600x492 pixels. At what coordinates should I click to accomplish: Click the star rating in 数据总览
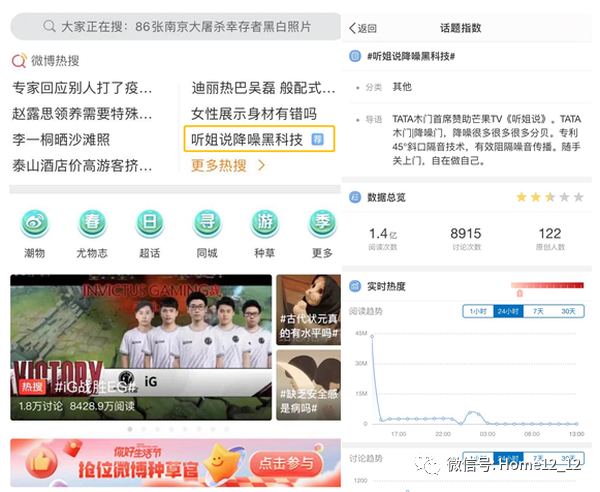pos(550,197)
